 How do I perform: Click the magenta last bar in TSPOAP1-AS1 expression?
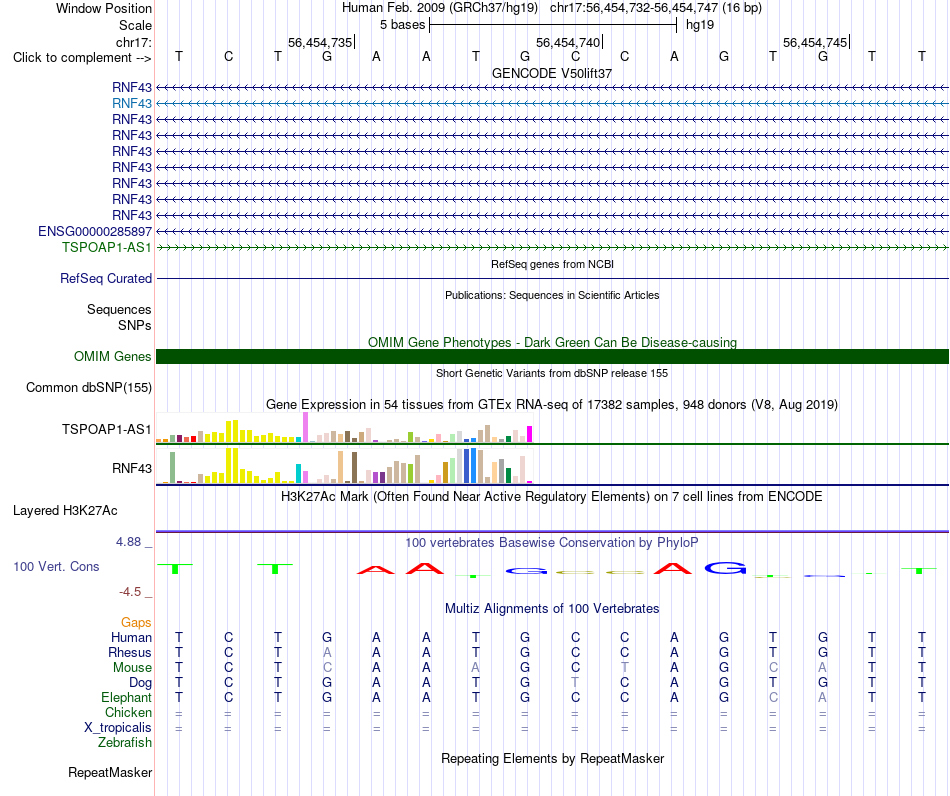tap(530, 434)
